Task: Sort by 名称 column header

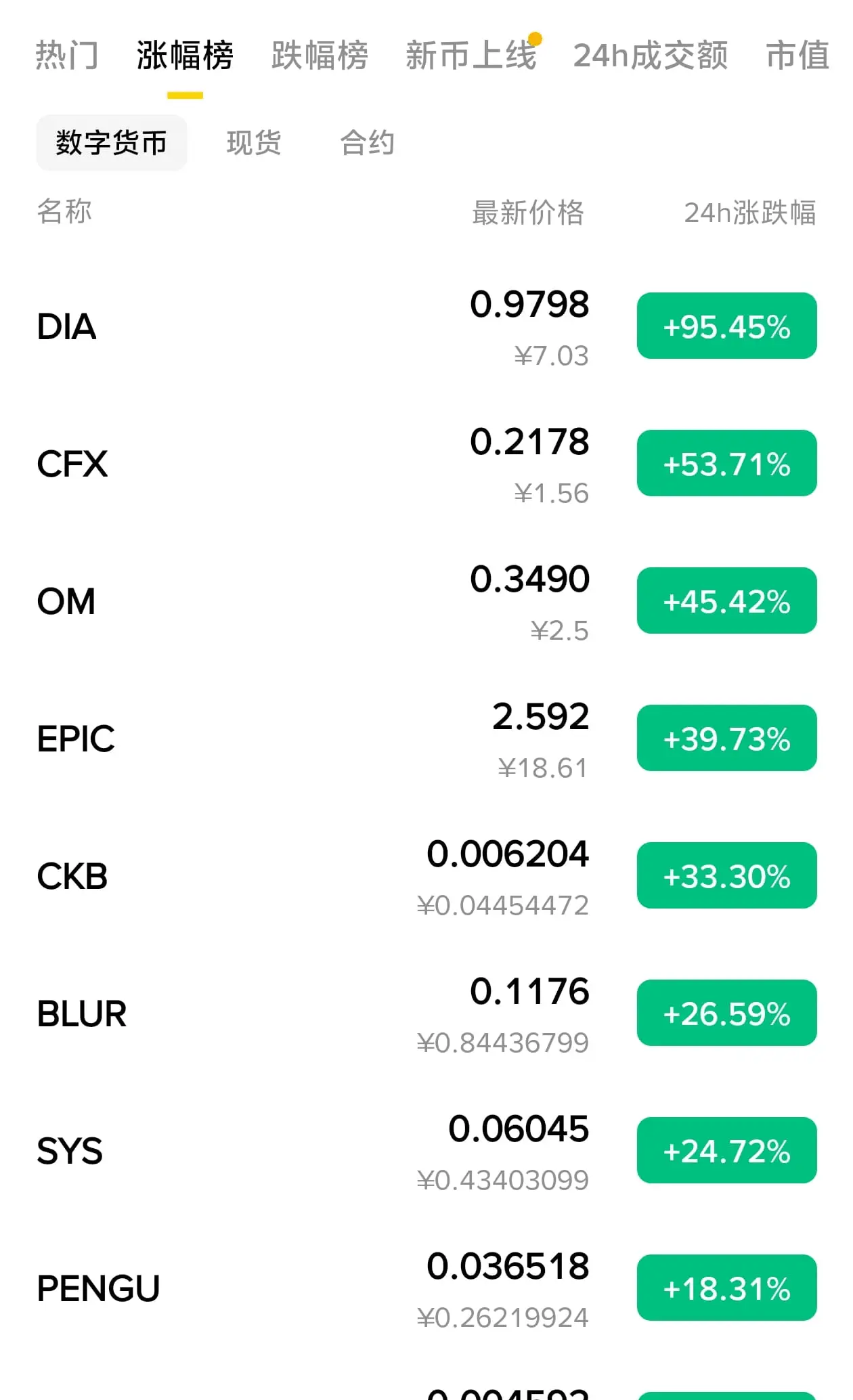Action: click(x=64, y=212)
